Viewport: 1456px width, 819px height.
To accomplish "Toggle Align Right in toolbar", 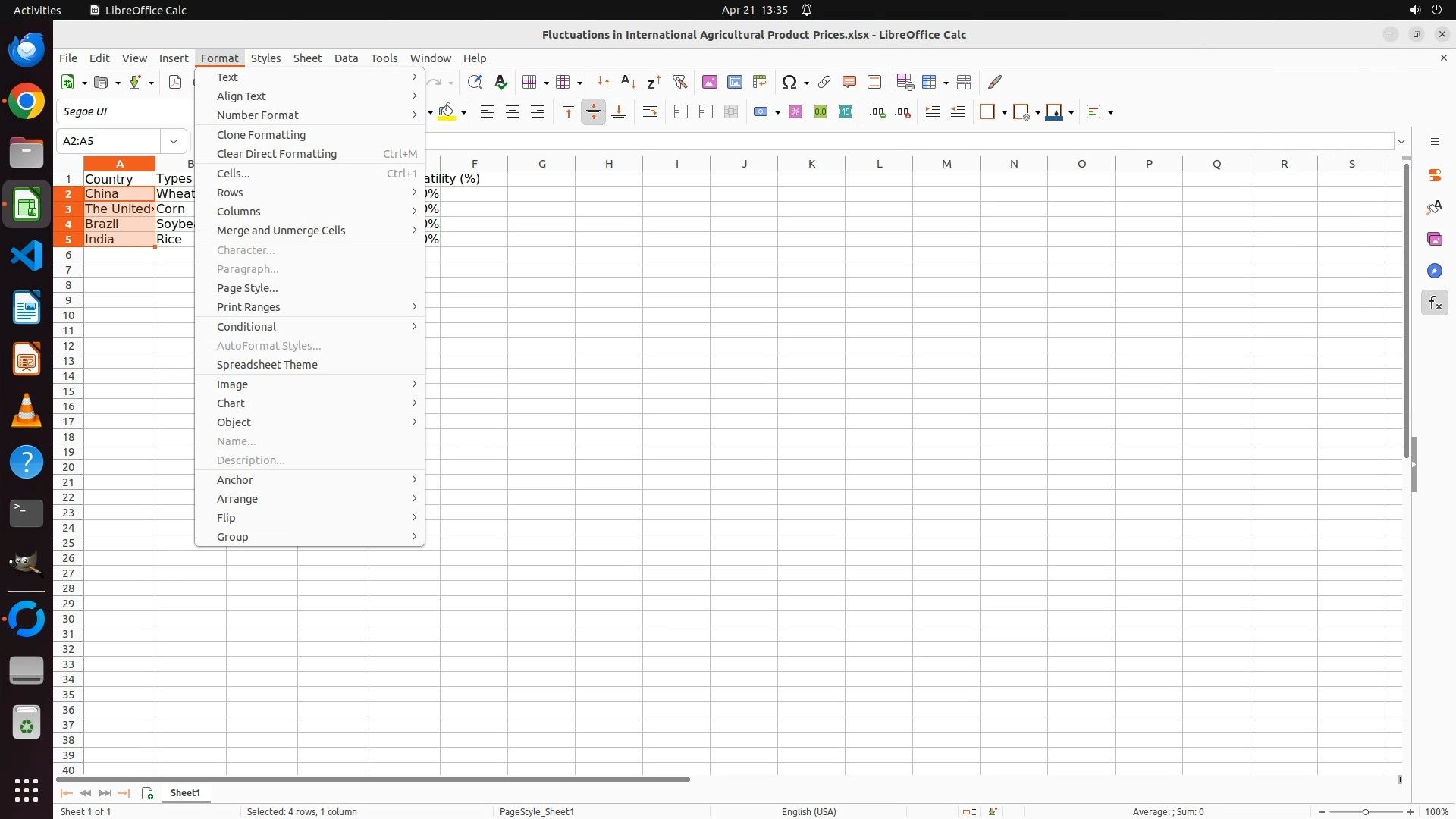I will [538, 112].
